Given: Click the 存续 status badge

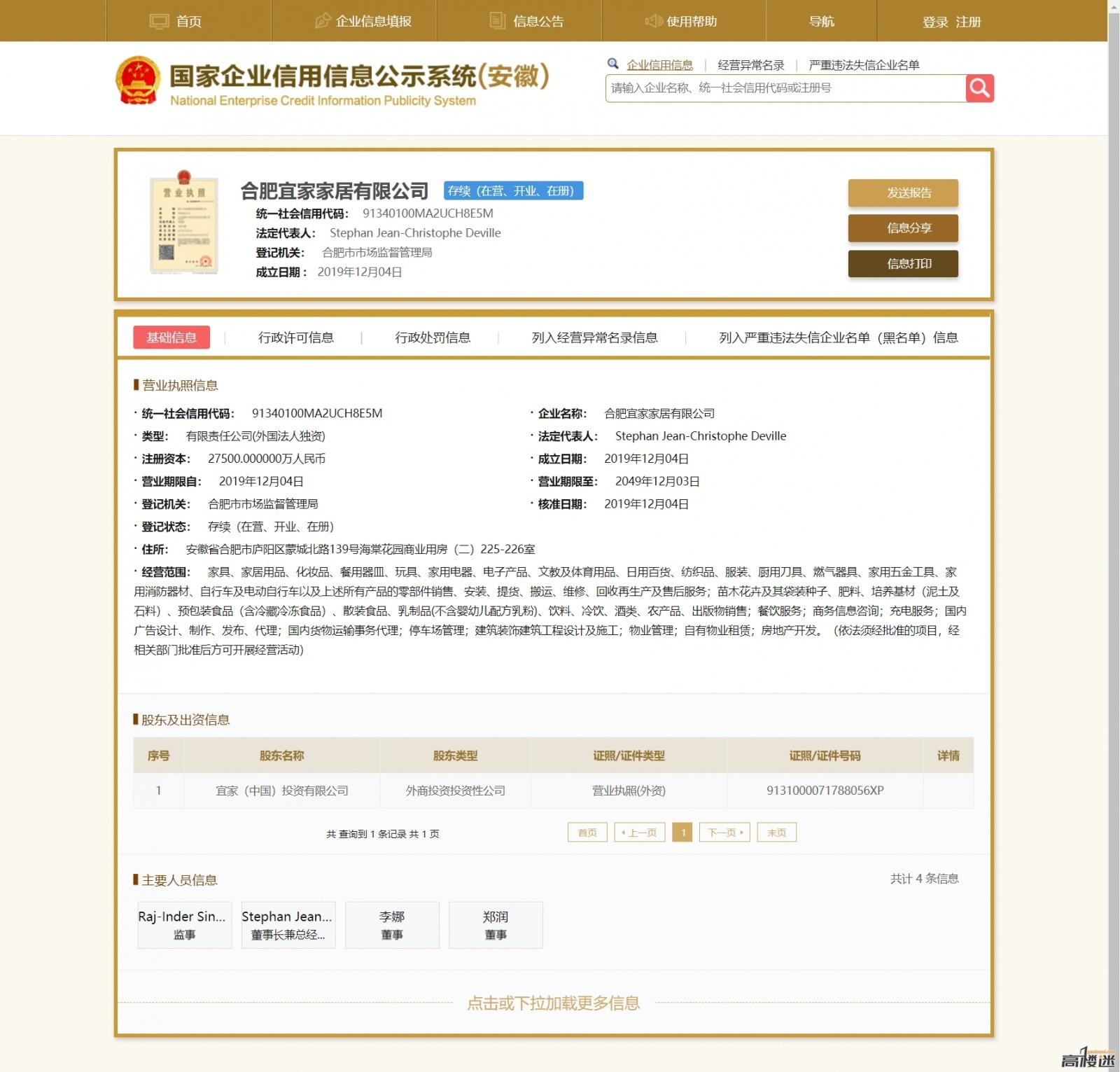Looking at the screenshot, I should pos(513,190).
